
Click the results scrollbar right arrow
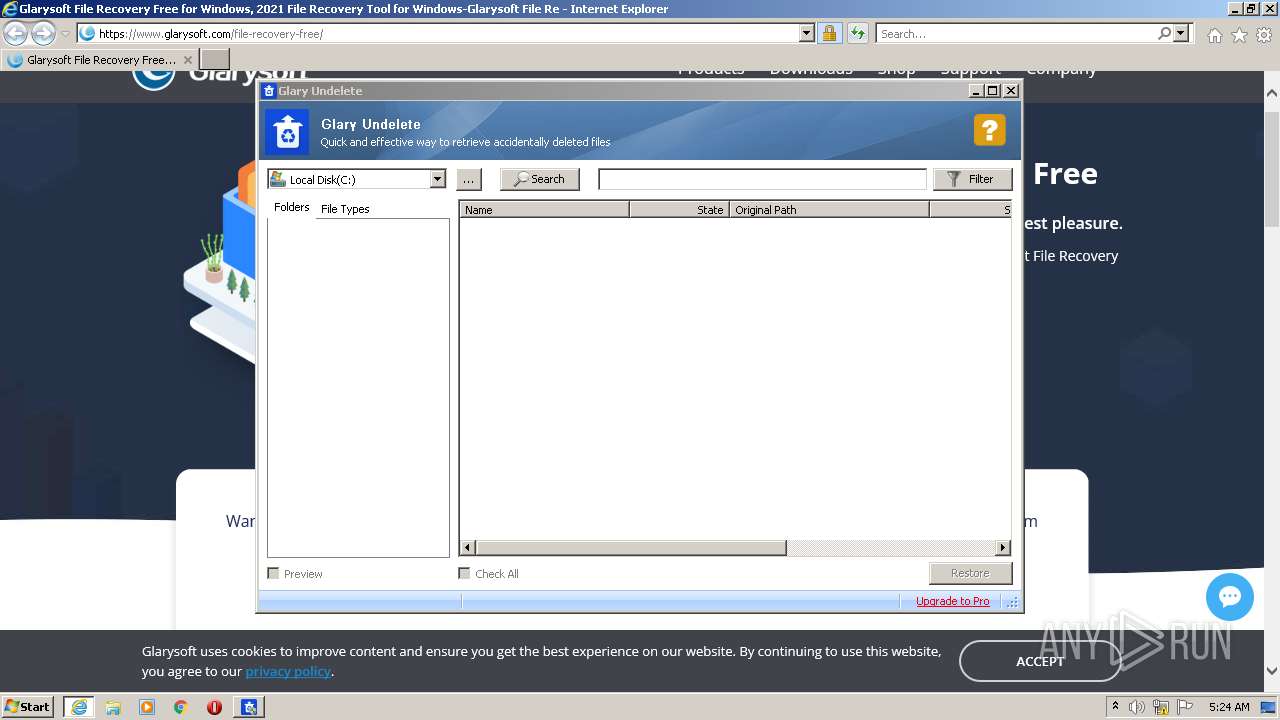[1003, 548]
